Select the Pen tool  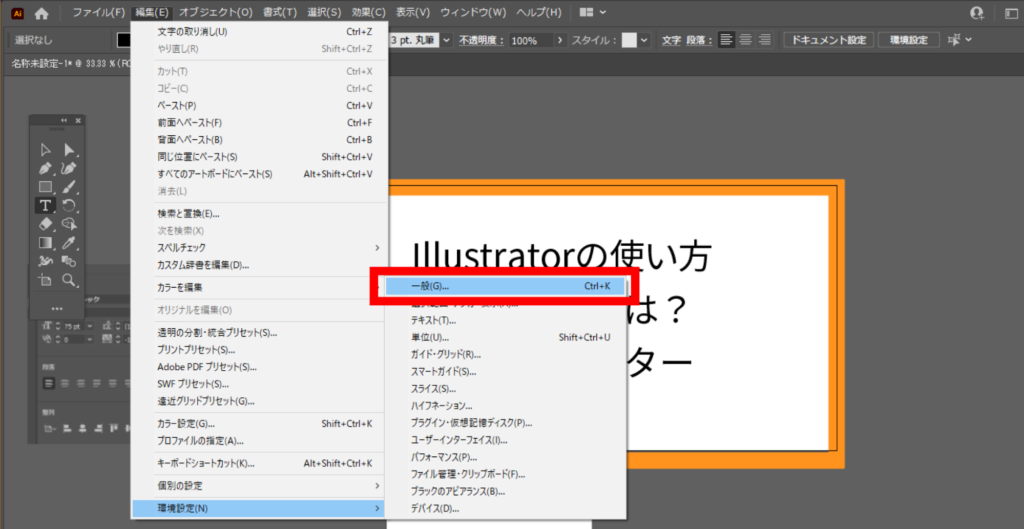coord(45,168)
